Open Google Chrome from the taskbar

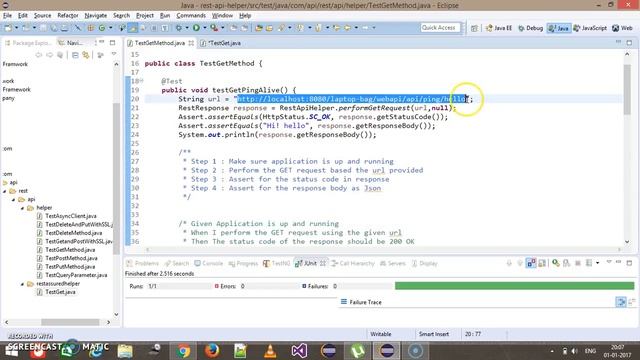[184, 350]
